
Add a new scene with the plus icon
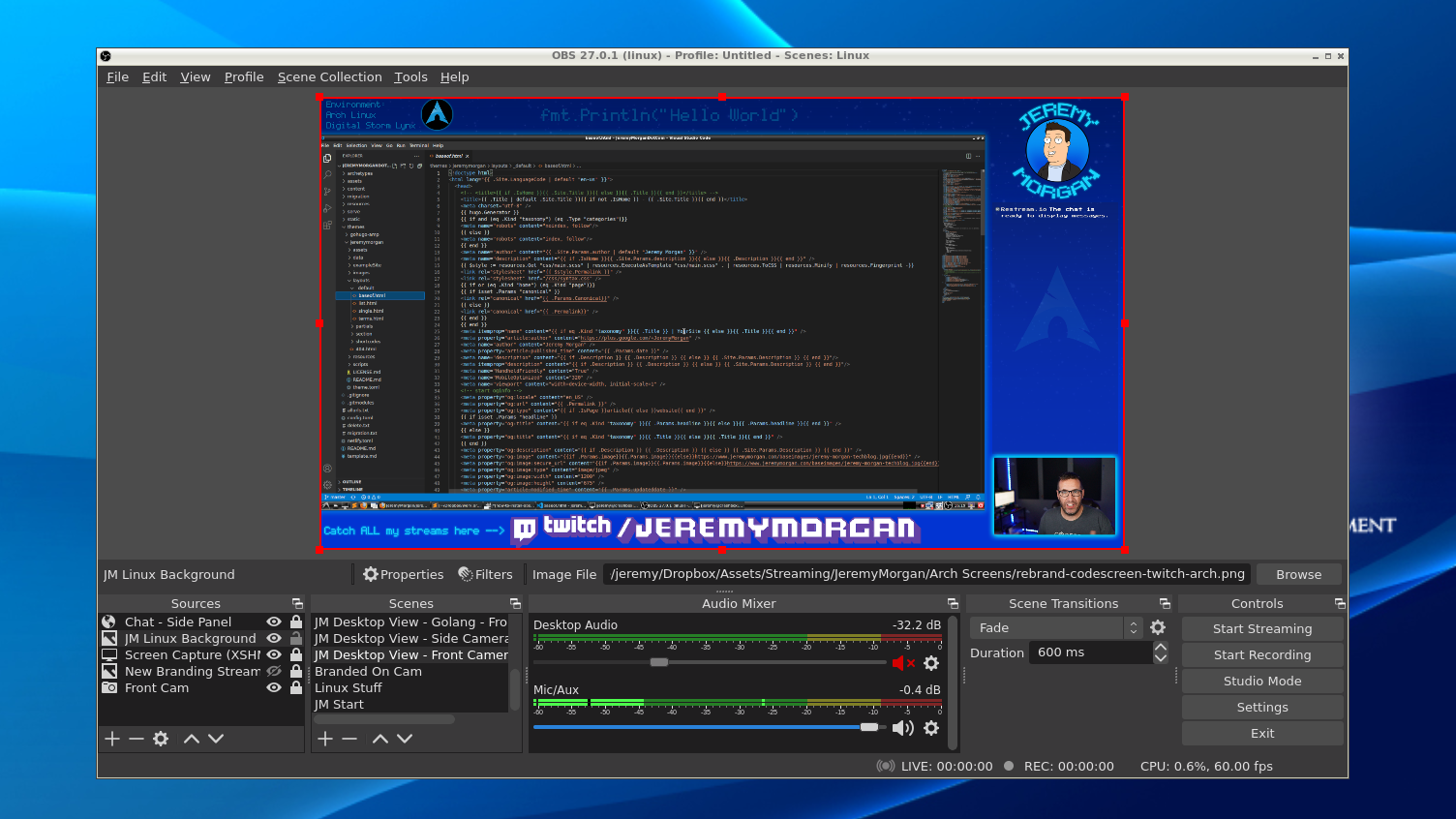(x=324, y=739)
